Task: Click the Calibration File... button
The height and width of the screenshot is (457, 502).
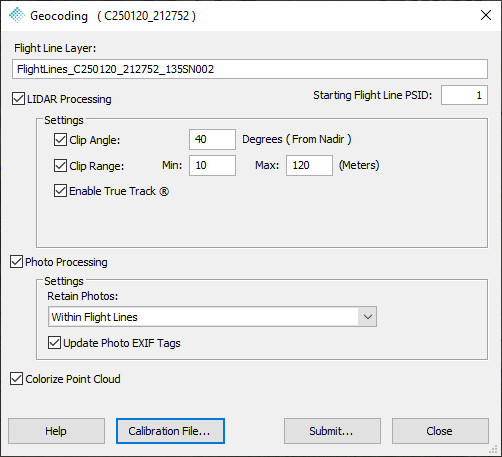Action: [x=170, y=431]
